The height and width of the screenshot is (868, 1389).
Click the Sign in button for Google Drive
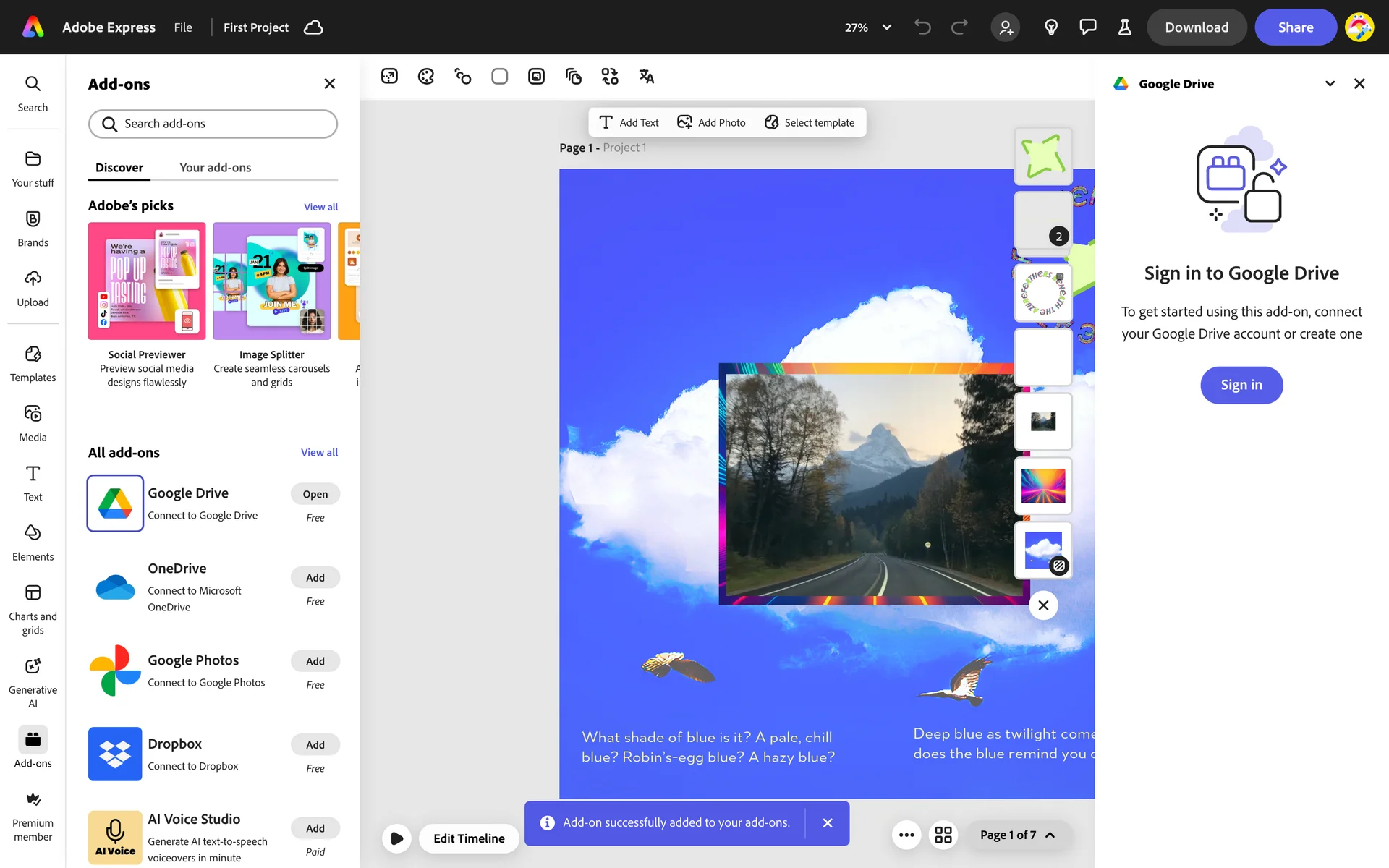tap(1241, 385)
